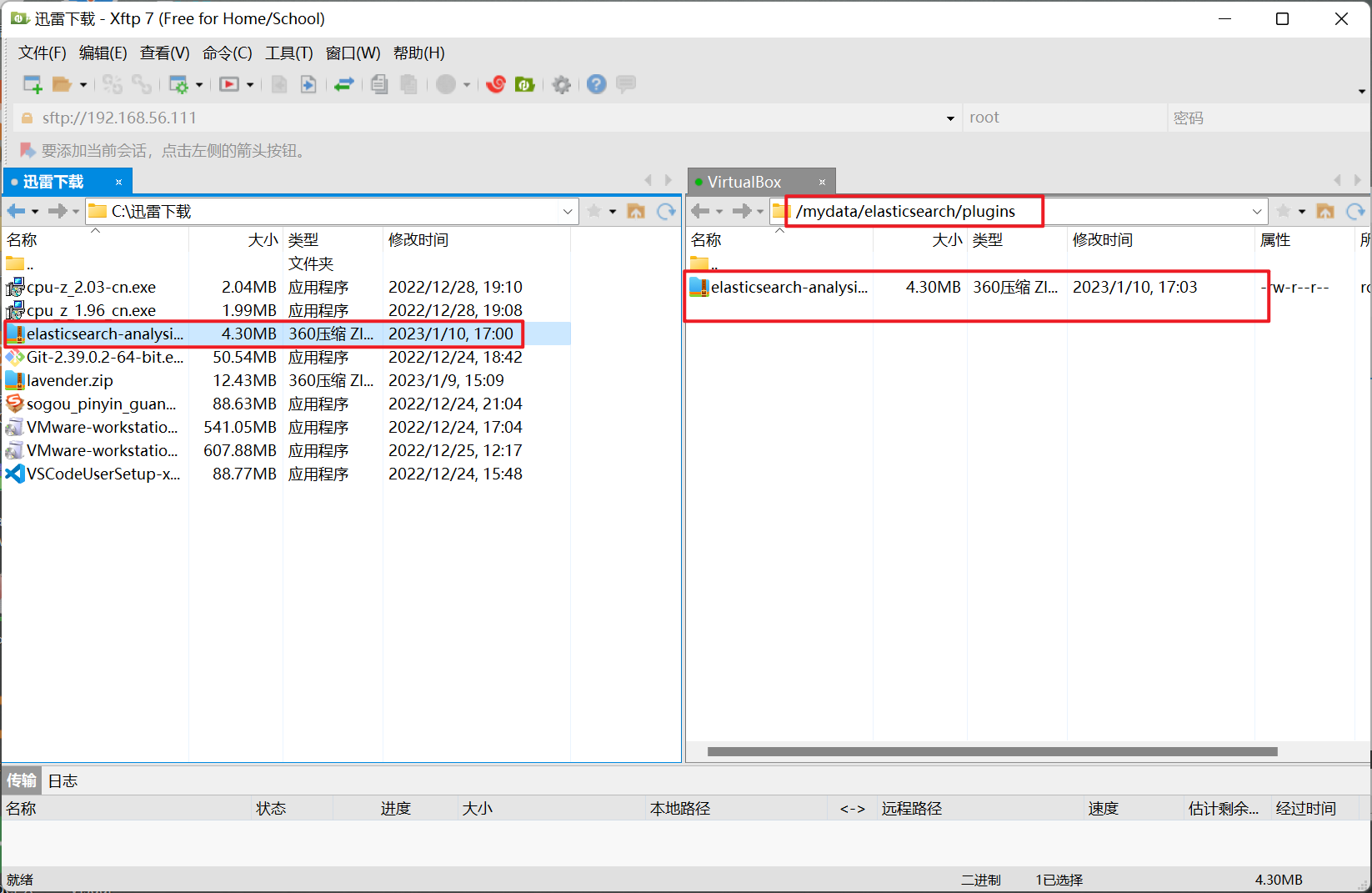Open the 文件(F) menu
Screen dimensions: 1372x893
(x=42, y=53)
